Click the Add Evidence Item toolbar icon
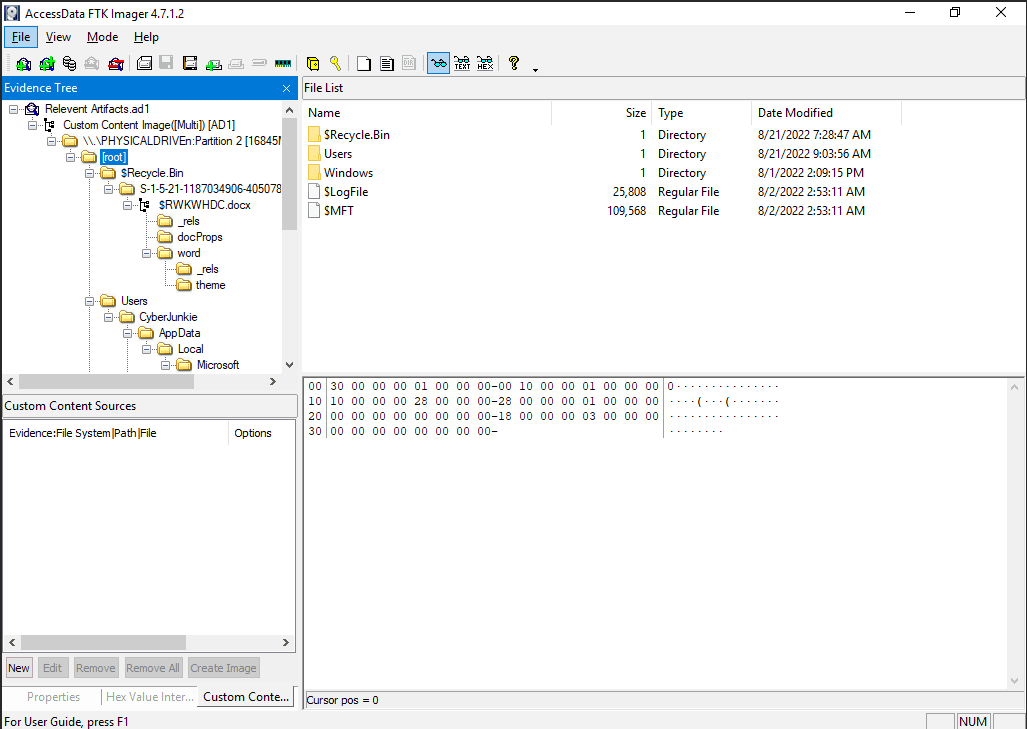The width and height of the screenshot is (1027, 729). pyautogui.click(x=24, y=64)
